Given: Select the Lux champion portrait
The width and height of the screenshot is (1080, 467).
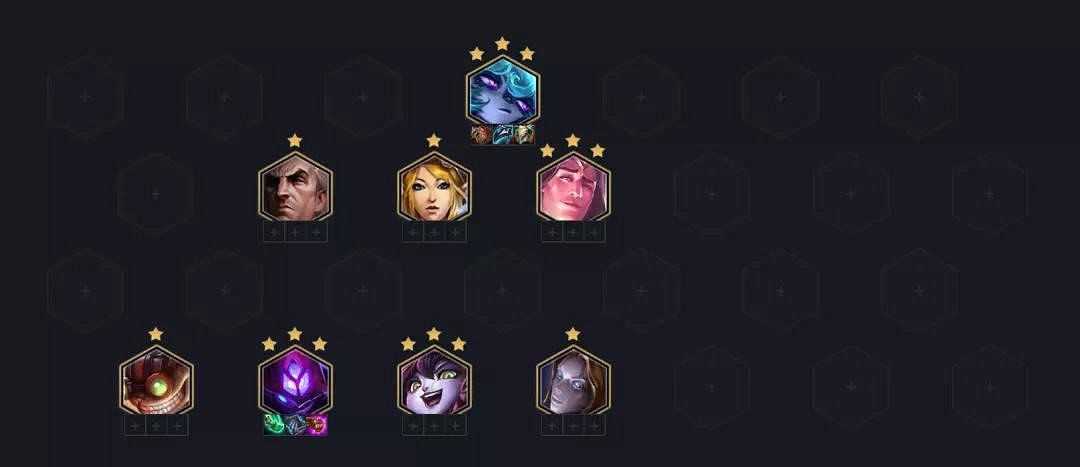Looking at the screenshot, I should click(434, 187).
